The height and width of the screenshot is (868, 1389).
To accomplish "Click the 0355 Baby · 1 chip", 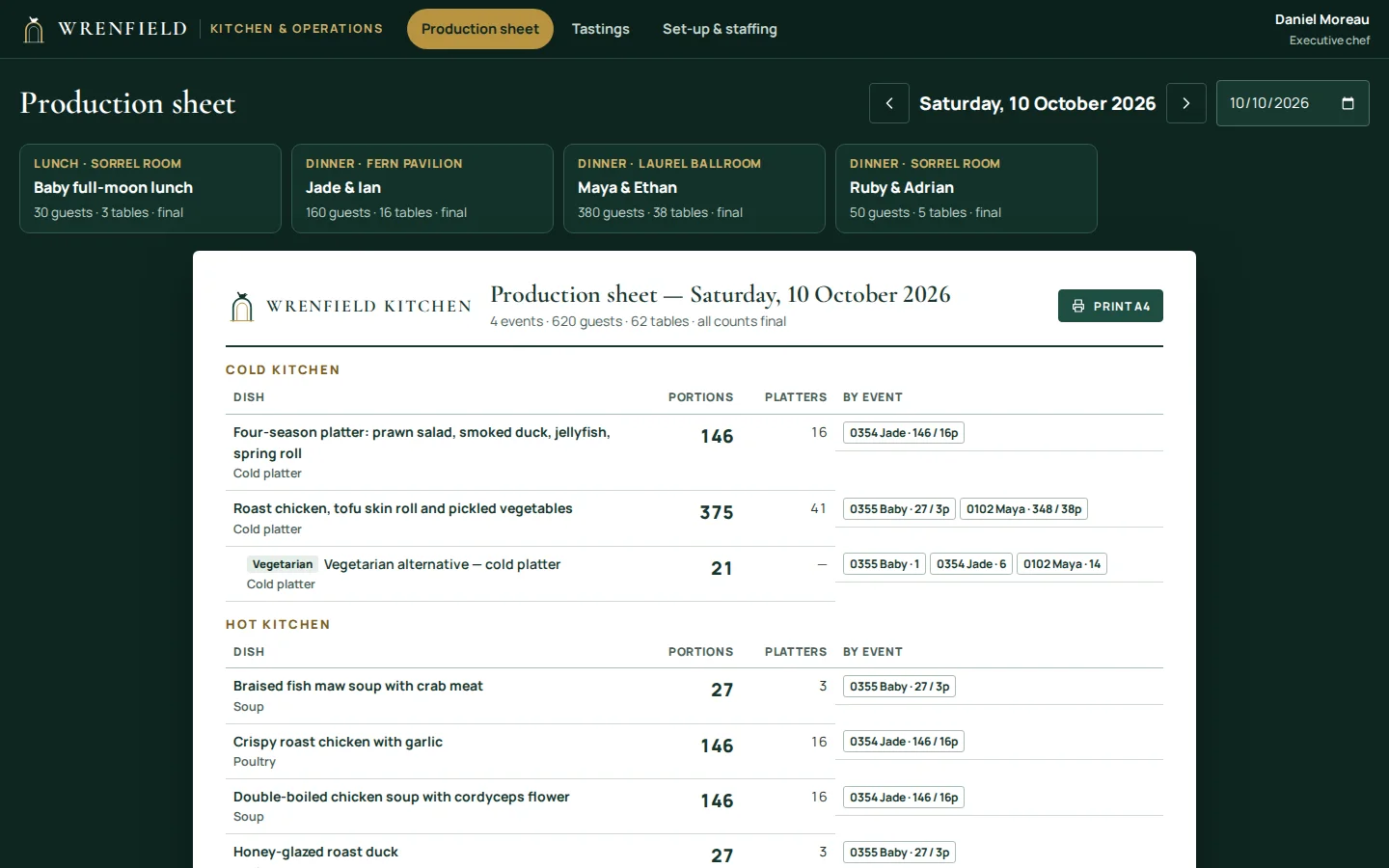I will (885, 564).
